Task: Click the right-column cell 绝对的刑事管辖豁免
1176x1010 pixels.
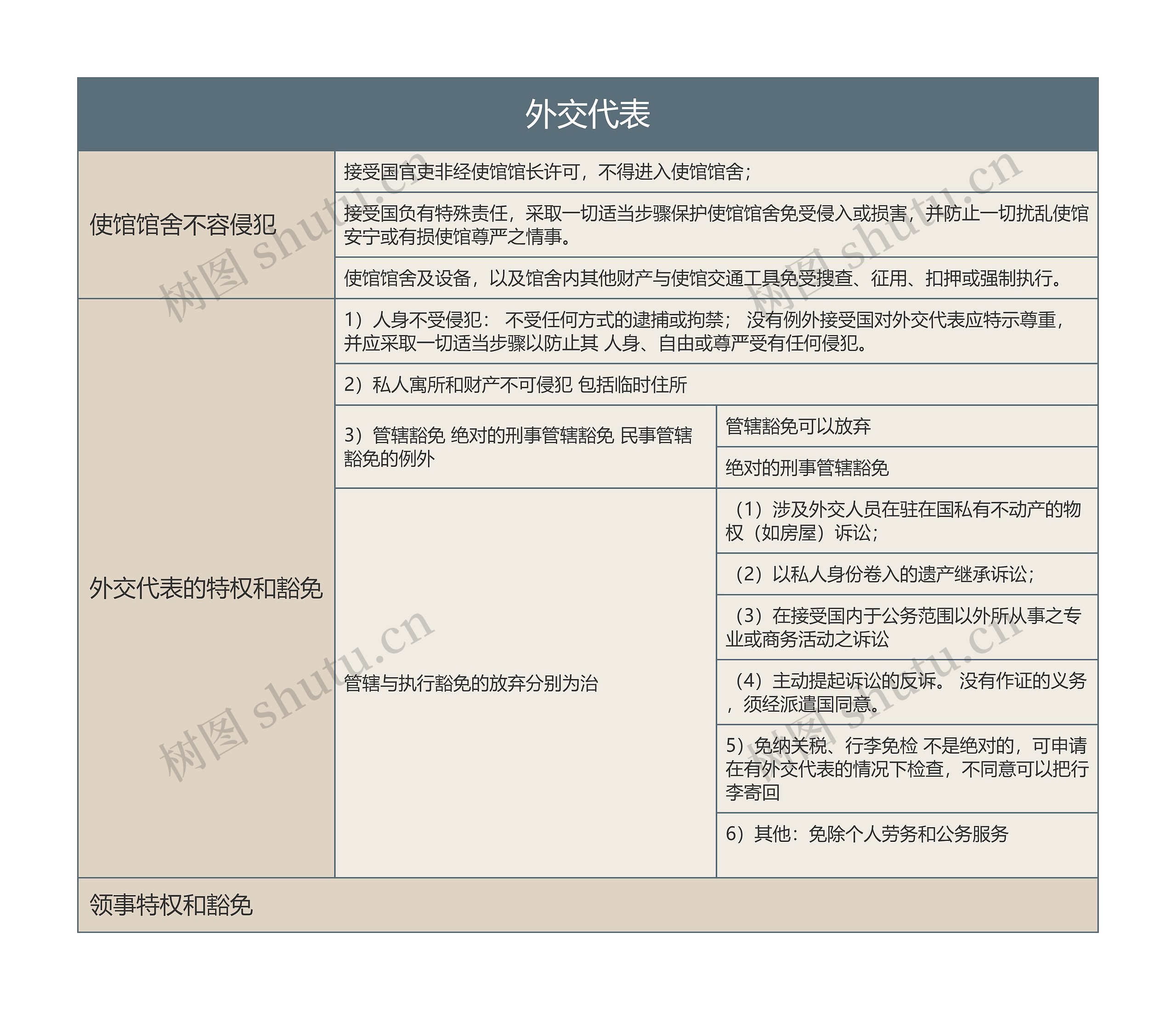Action: pyautogui.click(x=907, y=468)
